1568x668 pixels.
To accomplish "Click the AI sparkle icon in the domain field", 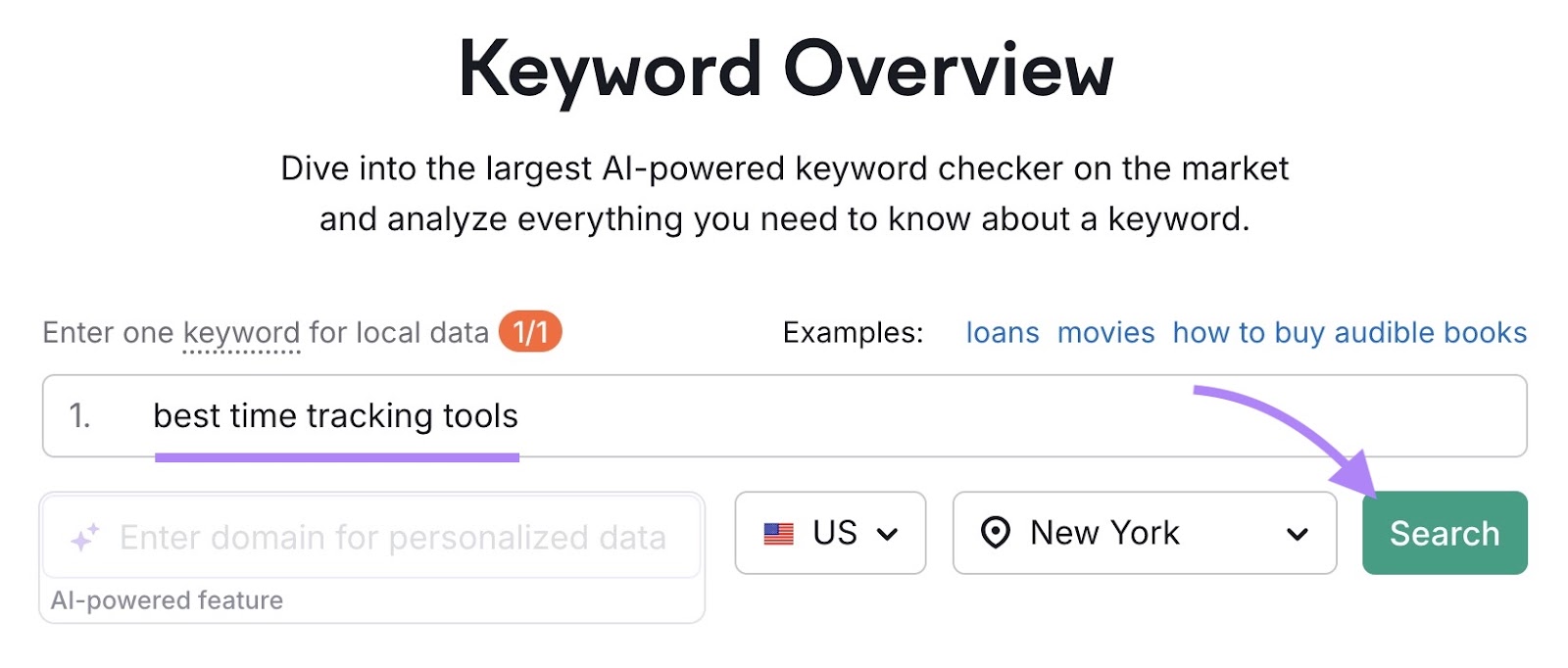I will click(84, 535).
